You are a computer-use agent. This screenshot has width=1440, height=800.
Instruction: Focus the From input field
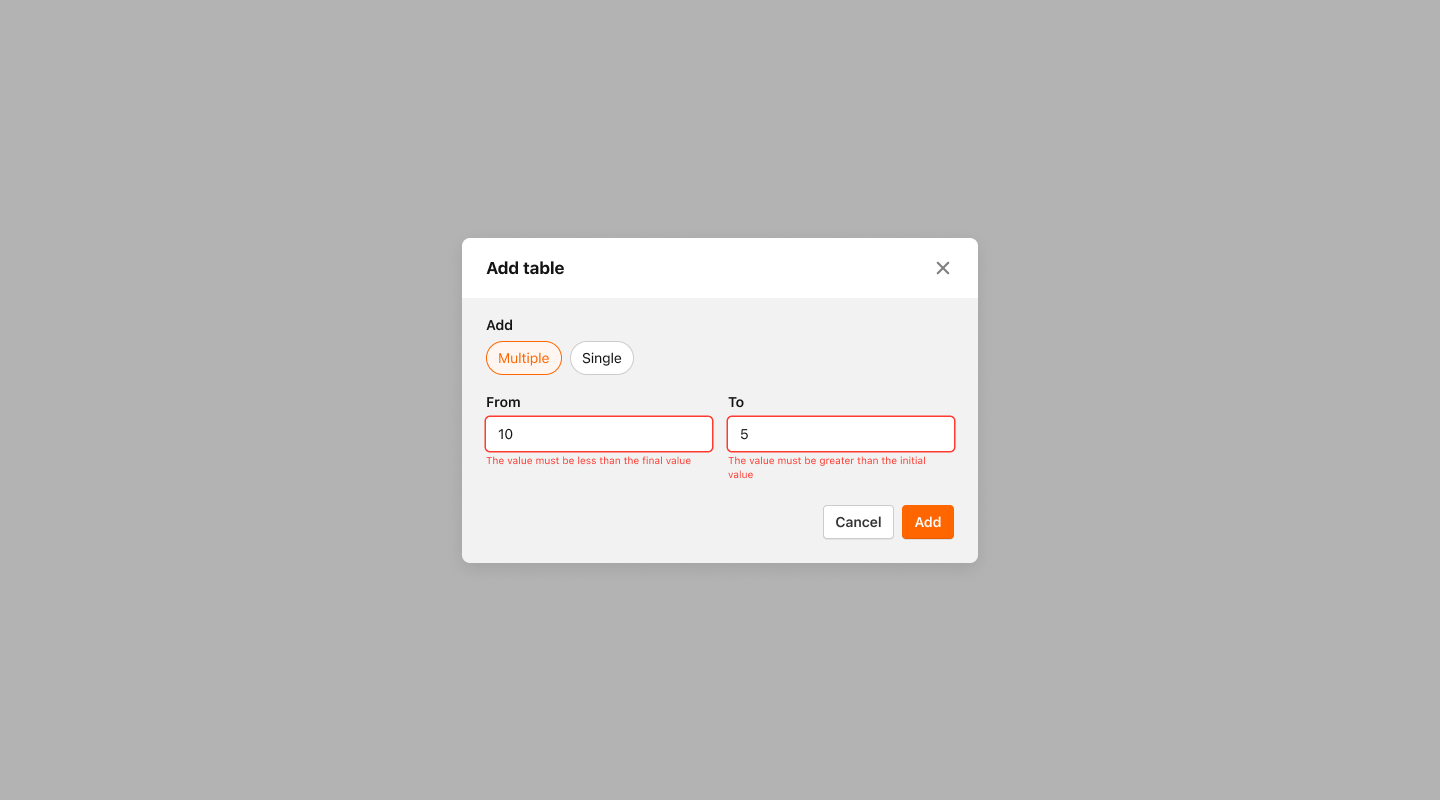tap(599, 434)
